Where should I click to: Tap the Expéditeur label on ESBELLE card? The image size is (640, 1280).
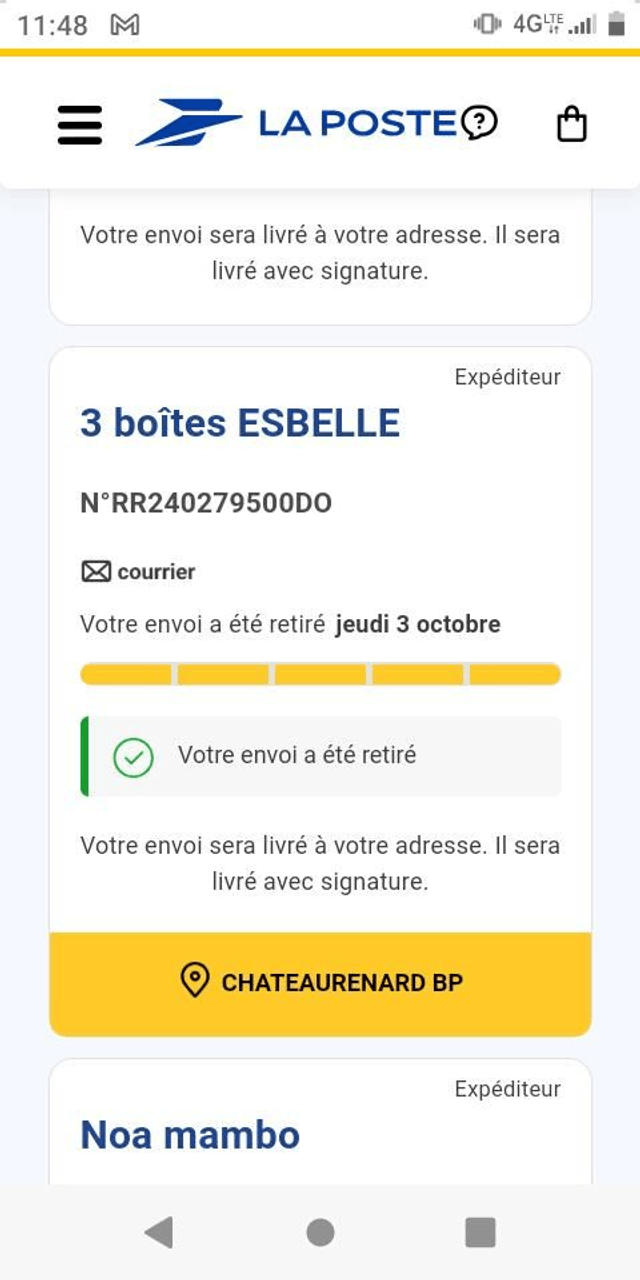tap(507, 377)
